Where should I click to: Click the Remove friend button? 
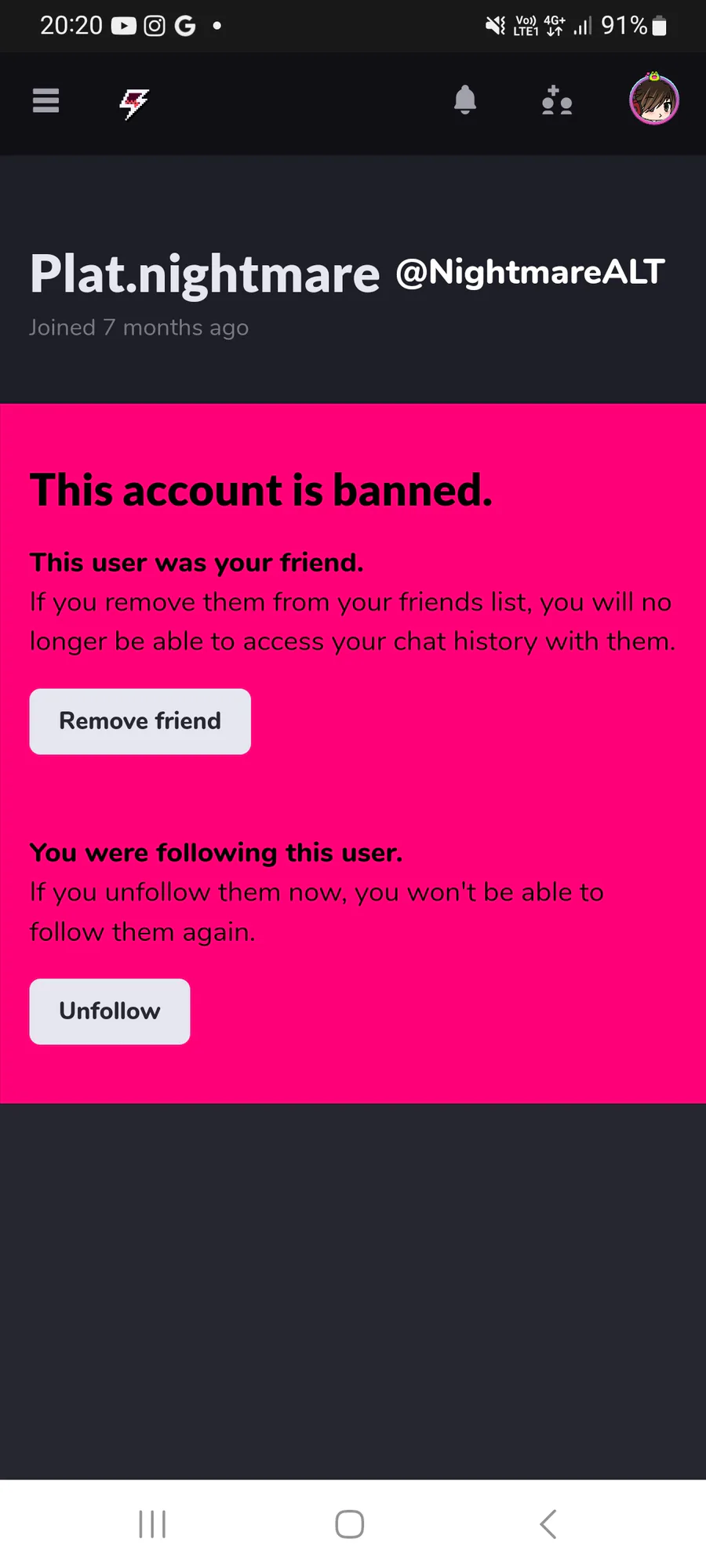140,721
